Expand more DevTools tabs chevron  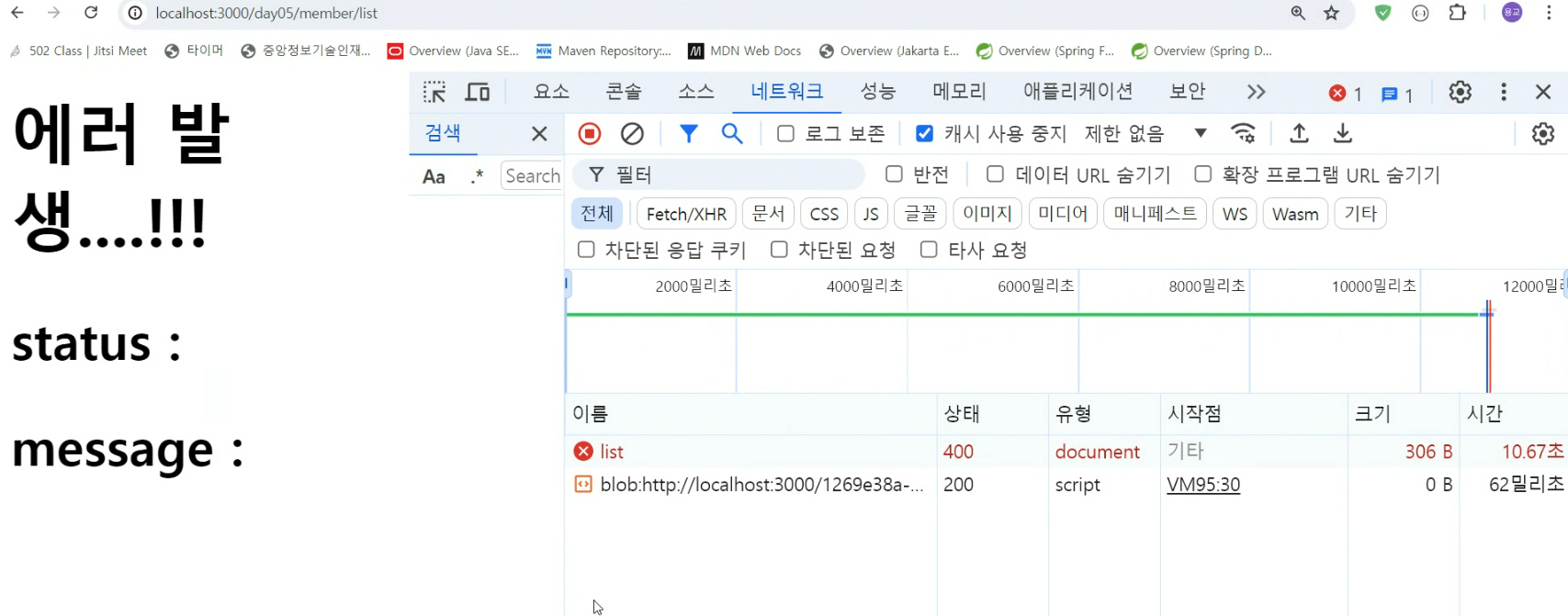[x=1256, y=92]
